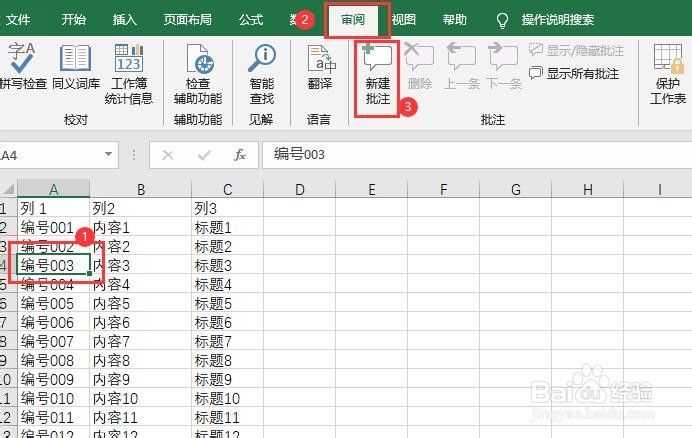Switch to the 视图 tab
The height and width of the screenshot is (438, 692).
pos(404,19)
